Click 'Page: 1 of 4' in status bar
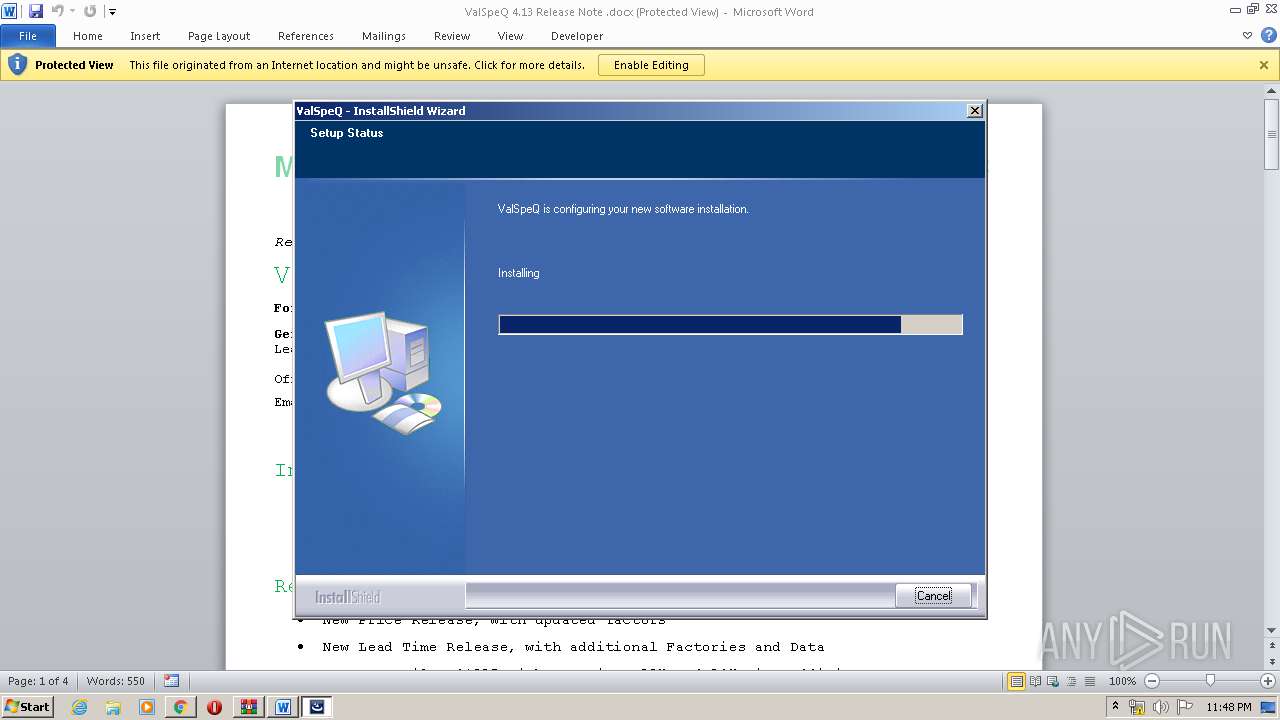1280x720 pixels. click(x=39, y=681)
